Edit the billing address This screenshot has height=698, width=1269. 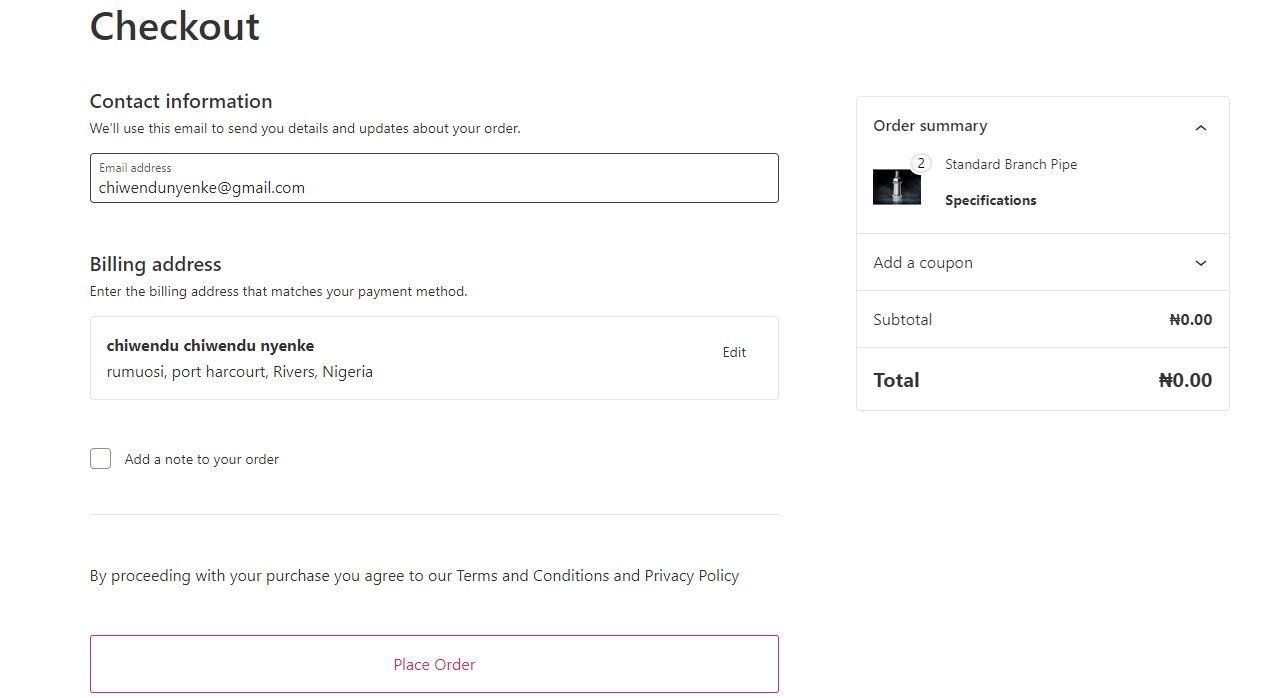point(734,352)
